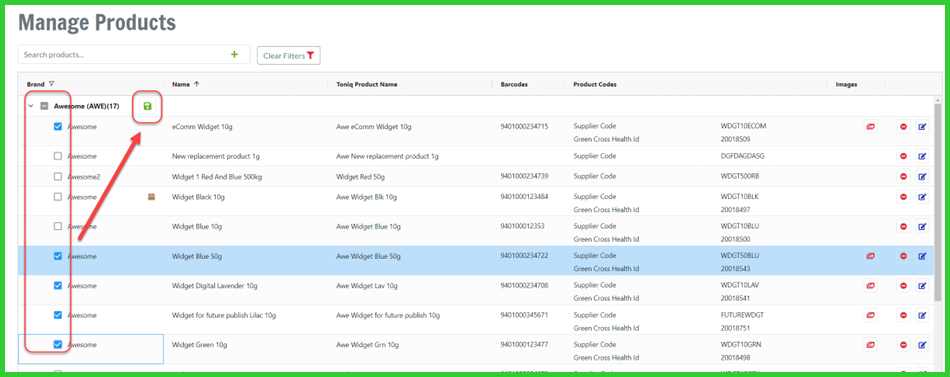Screen dimensions: 950x377
Task: Edit Widget 1 Red And Blue 500kg
Action: click(x=922, y=176)
